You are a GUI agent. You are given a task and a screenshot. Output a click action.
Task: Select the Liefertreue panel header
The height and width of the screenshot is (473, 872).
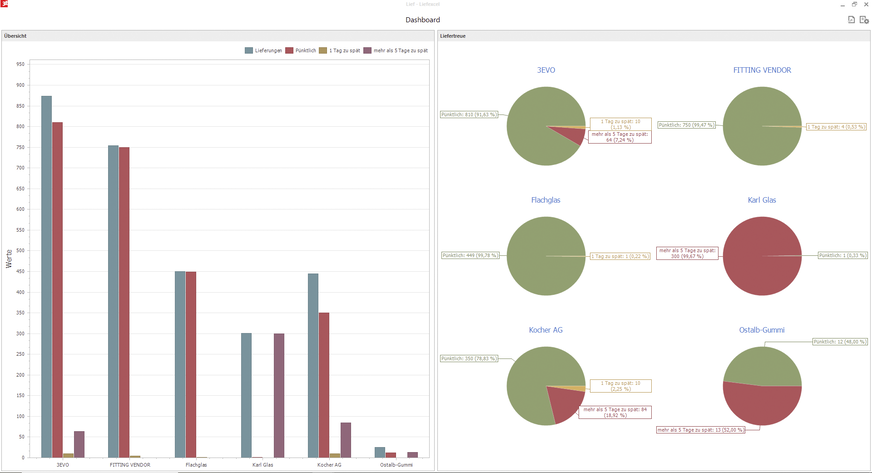452,36
